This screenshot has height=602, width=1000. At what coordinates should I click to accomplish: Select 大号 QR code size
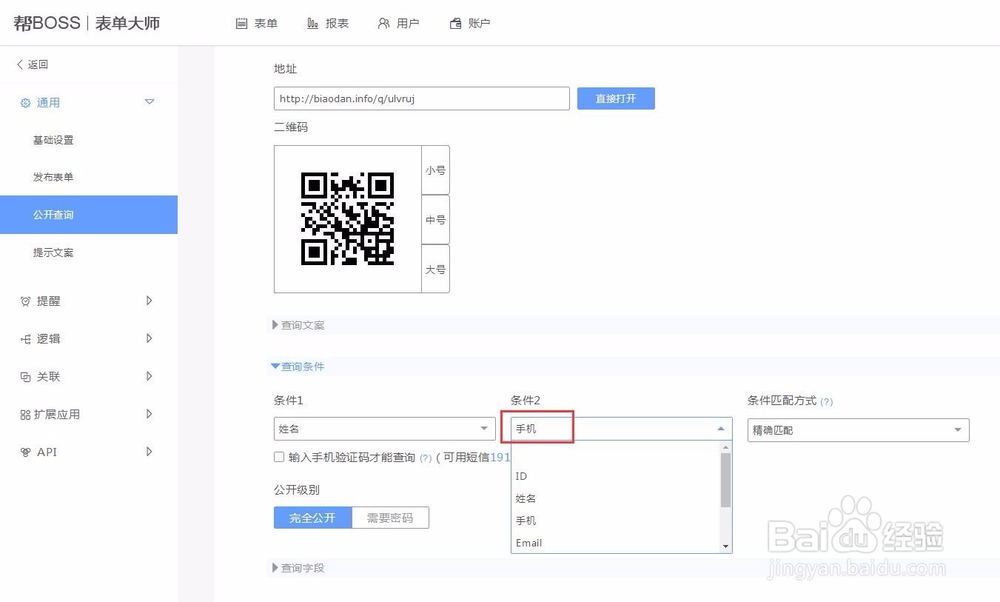436,269
